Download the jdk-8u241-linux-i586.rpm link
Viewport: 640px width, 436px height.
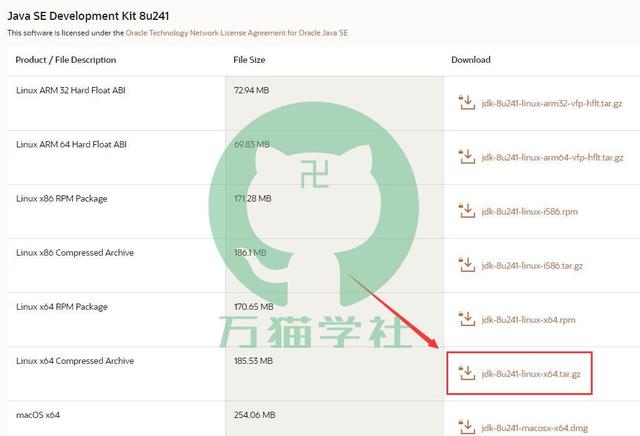[530, 211]
